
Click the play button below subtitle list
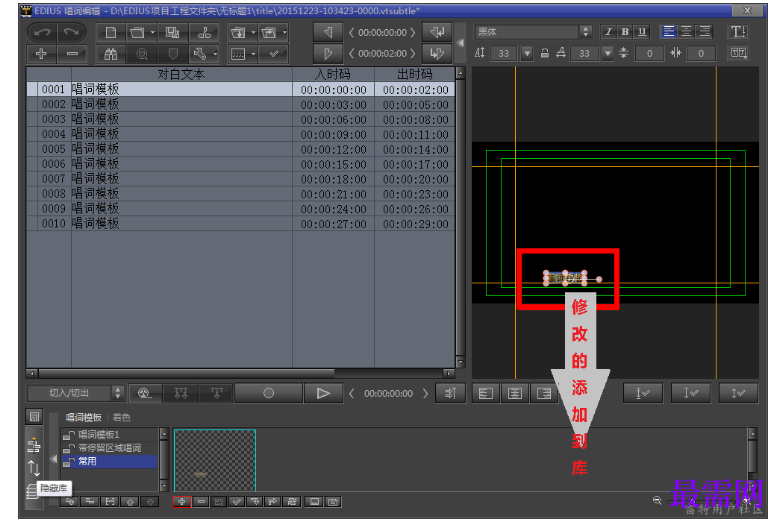coord(323,393)
